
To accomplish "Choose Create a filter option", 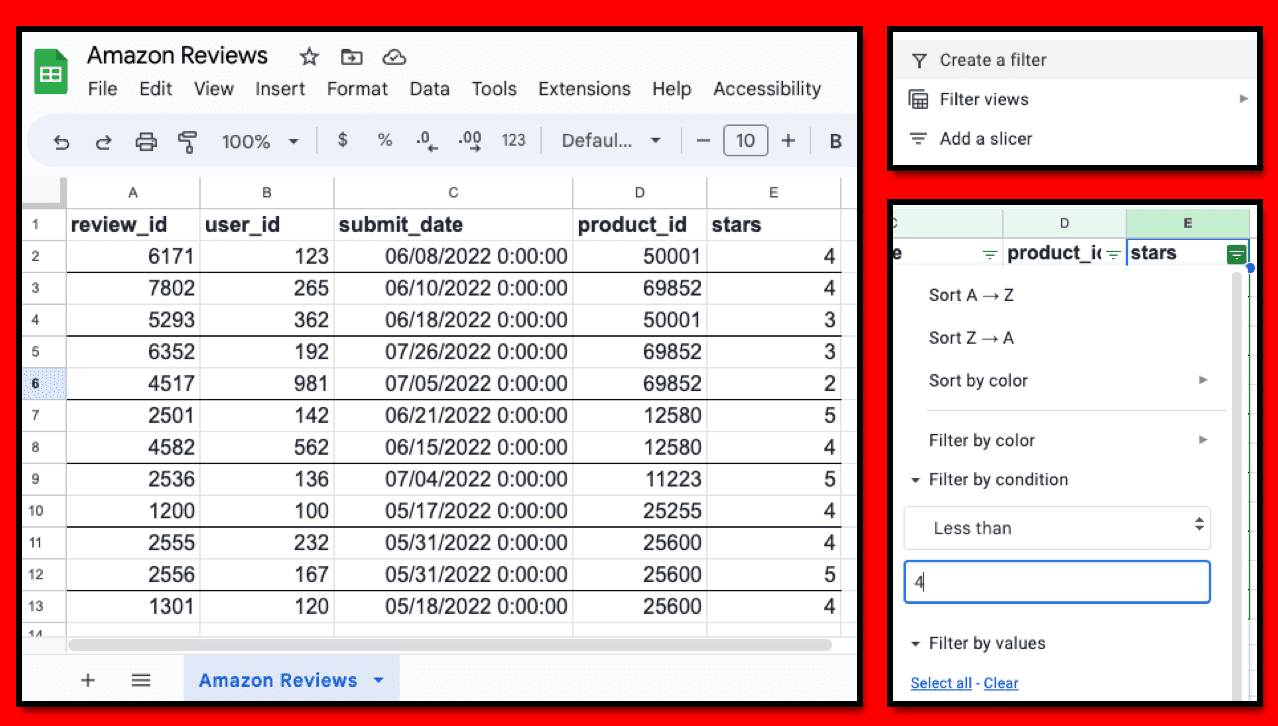I will (x=993, y=60).
